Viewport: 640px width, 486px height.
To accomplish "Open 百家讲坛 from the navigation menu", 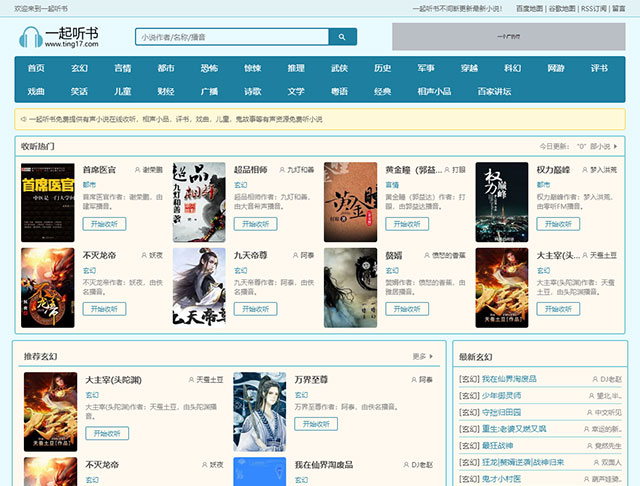I will pyautogui.click(x=493, y=91).
